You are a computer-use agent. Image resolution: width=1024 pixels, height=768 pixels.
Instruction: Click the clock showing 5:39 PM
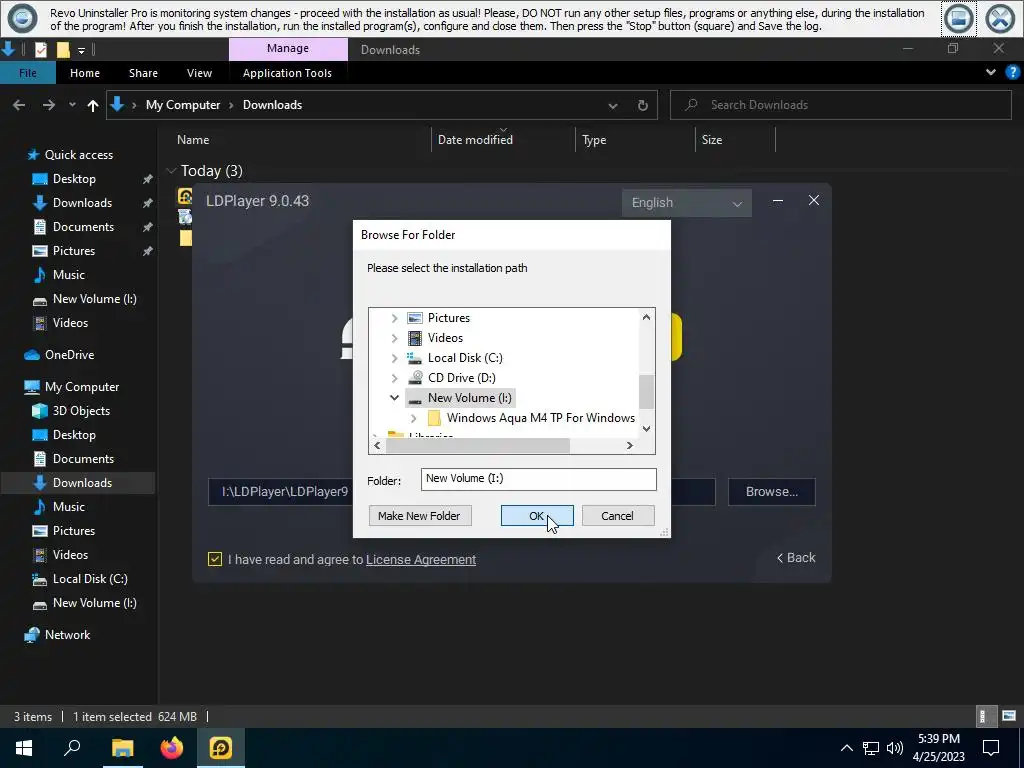938,739
